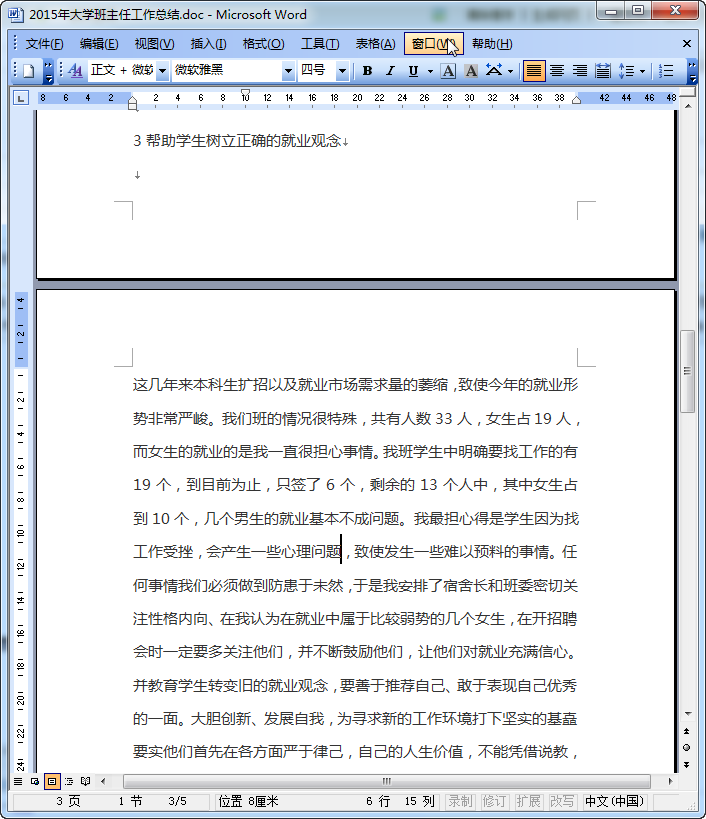
Task: Select justify alignment
Action: [x=534, y=71]
